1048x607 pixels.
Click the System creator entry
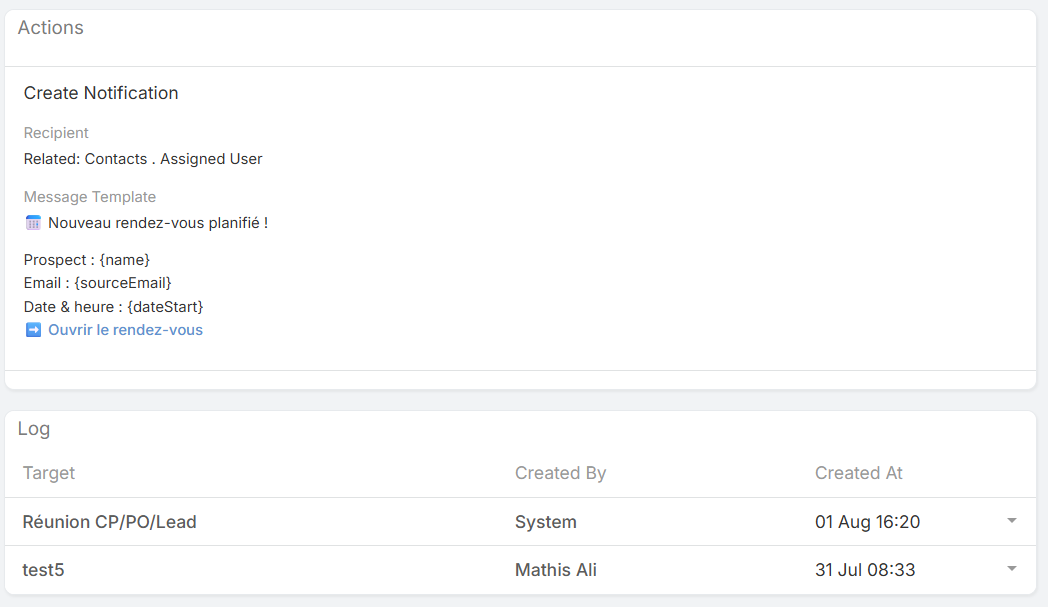(x=545, y=522)
